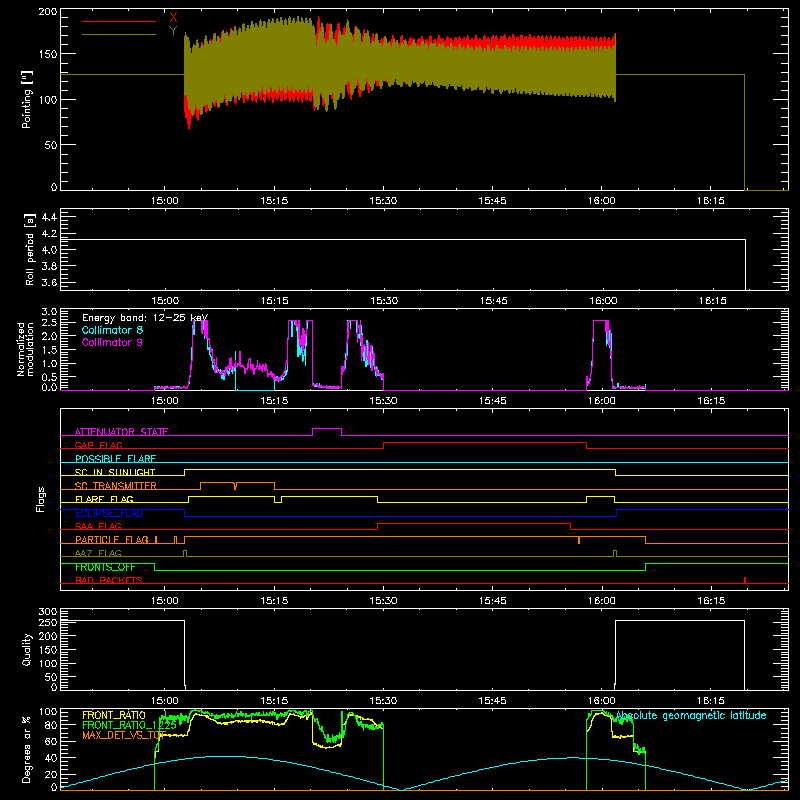Click the 50 tick on the Pointing axis
800x800 pixels.
[x=51, y=144]
